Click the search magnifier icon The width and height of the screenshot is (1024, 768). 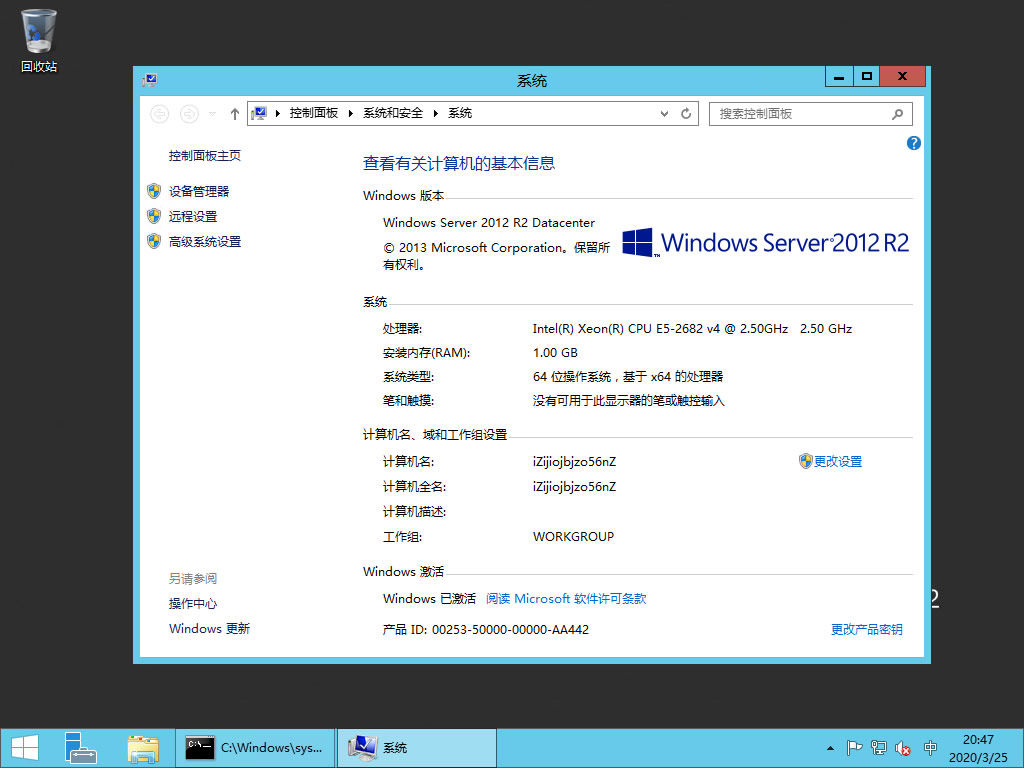898,114
